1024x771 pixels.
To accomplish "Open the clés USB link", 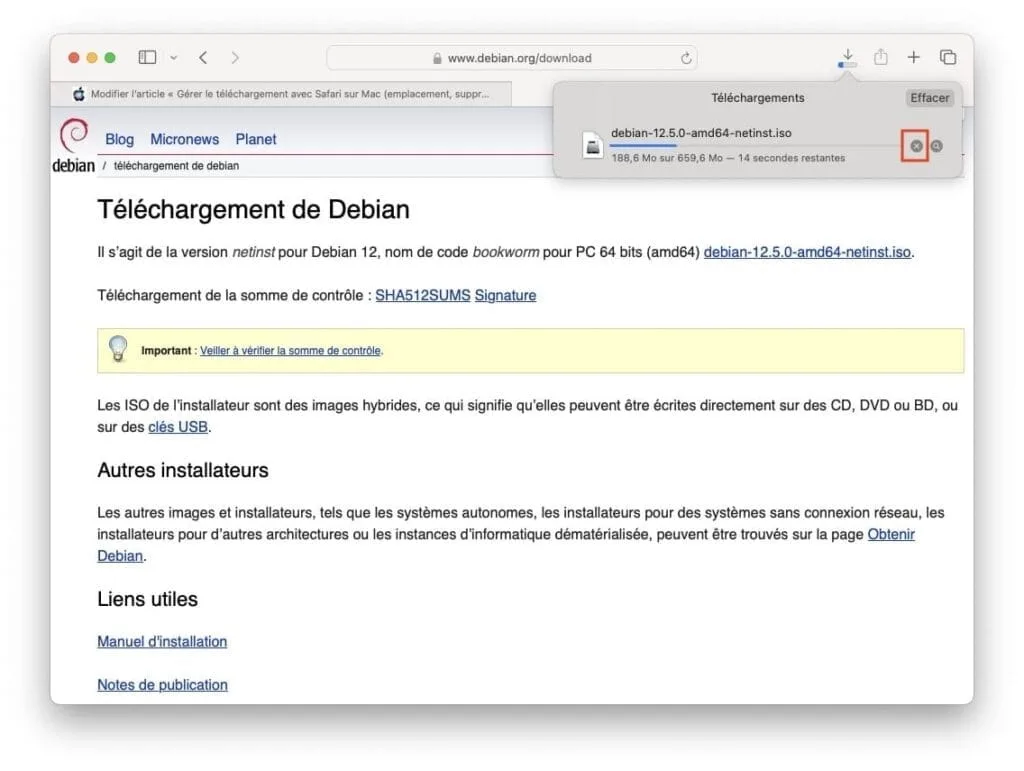I will pyautogui.click(x=177, y=427).
